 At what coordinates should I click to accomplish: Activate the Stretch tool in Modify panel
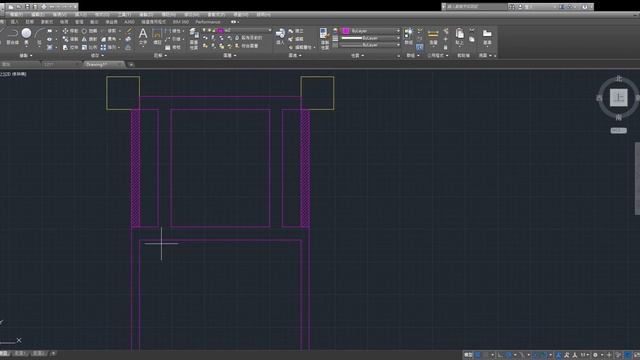tap(70, 47)
